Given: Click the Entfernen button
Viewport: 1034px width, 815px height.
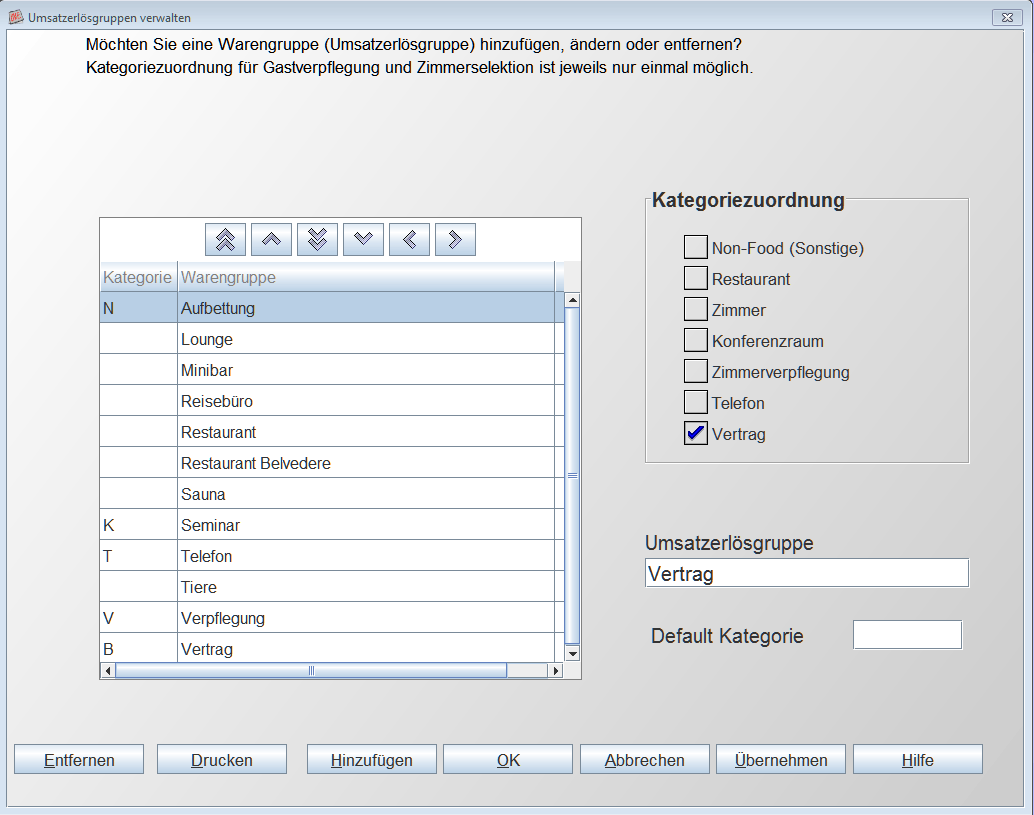Looking at the screenshot, I should [79, 760].
